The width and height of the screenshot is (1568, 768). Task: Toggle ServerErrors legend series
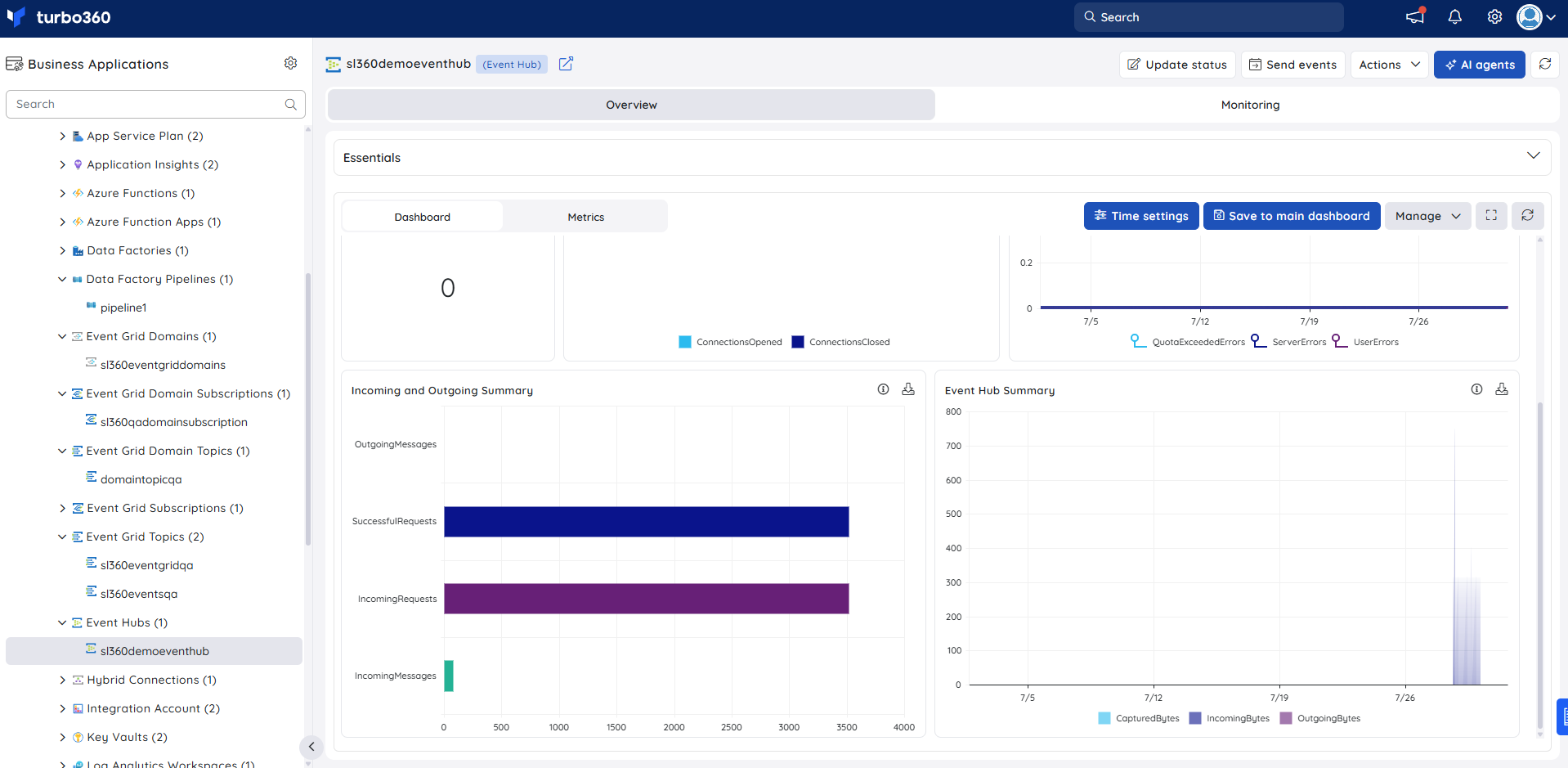pyautogui.click(x=1288, y=342)
